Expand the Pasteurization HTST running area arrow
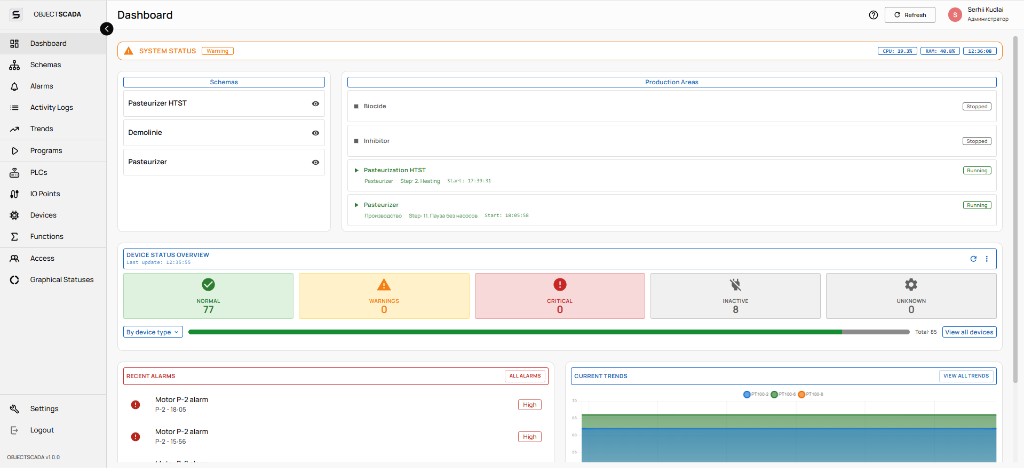 click(x=357, y=171)
